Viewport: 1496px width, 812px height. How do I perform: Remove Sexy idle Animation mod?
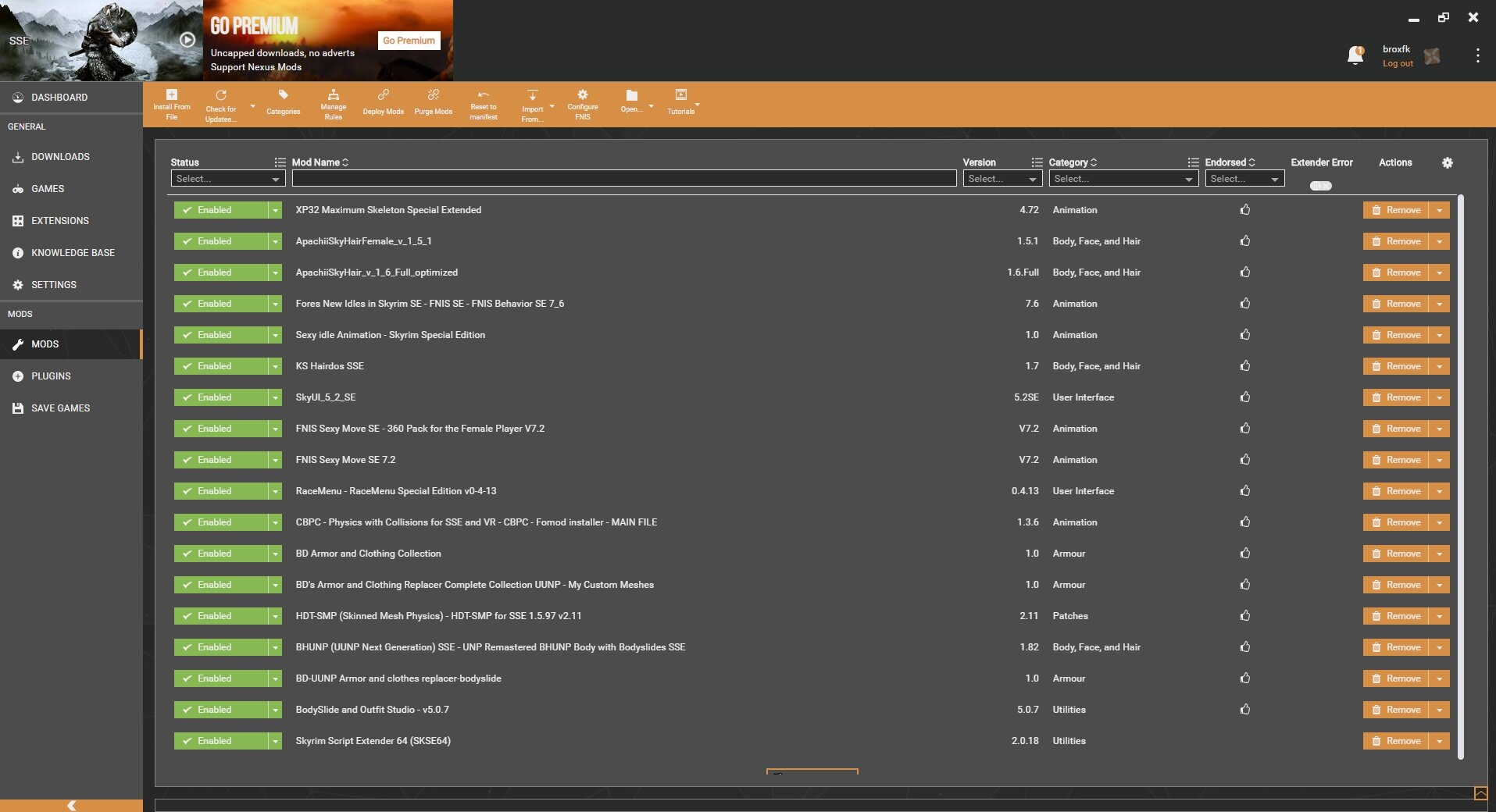click(x=1396, y=335)
